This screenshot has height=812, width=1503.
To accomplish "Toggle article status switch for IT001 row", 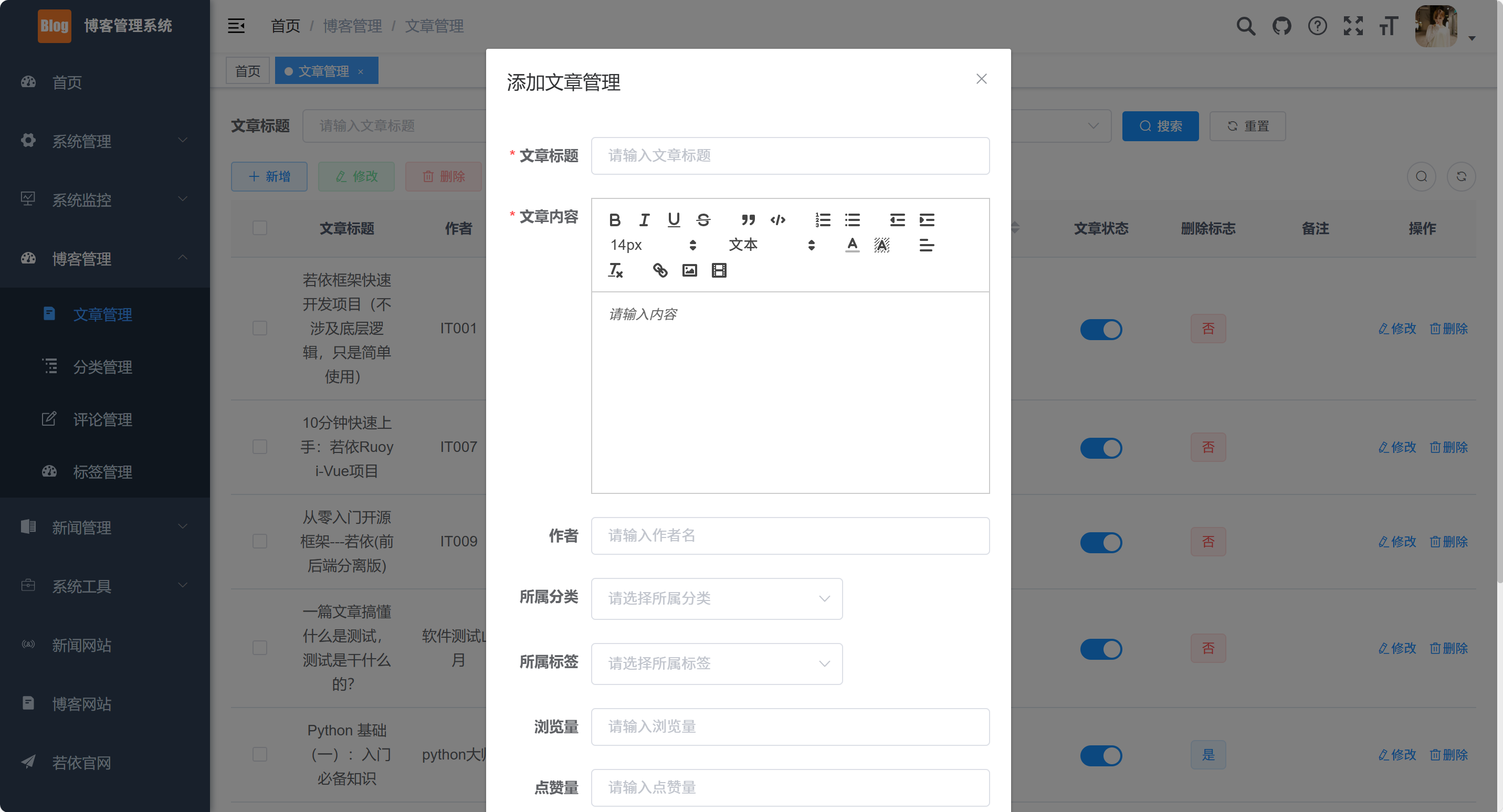I will [x=1100, y=330].
